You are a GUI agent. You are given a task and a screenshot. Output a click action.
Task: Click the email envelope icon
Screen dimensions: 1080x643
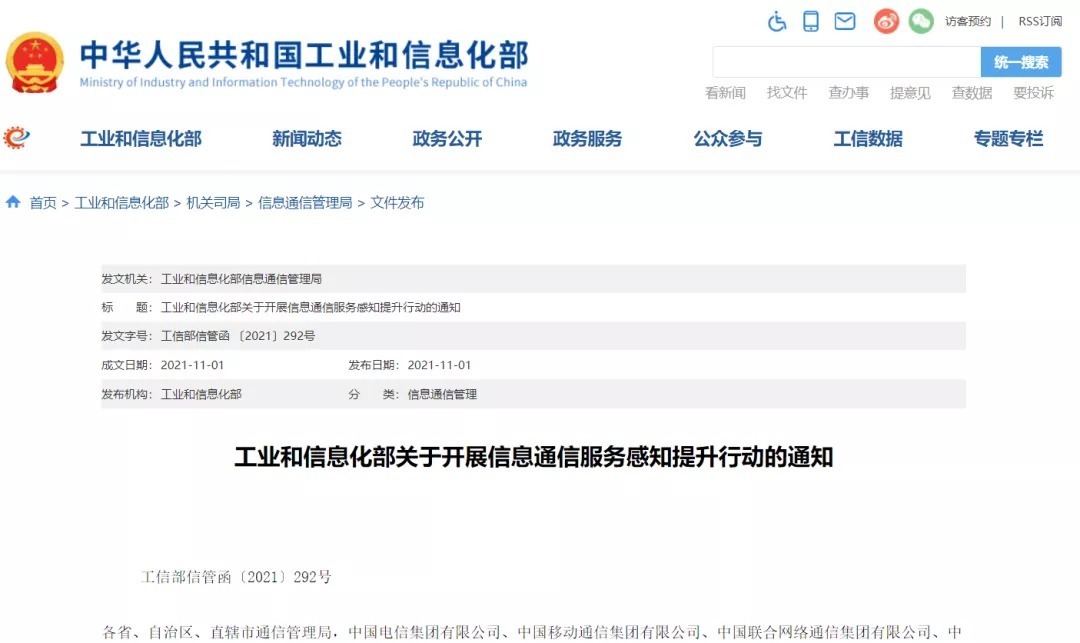tap(845, 21)
